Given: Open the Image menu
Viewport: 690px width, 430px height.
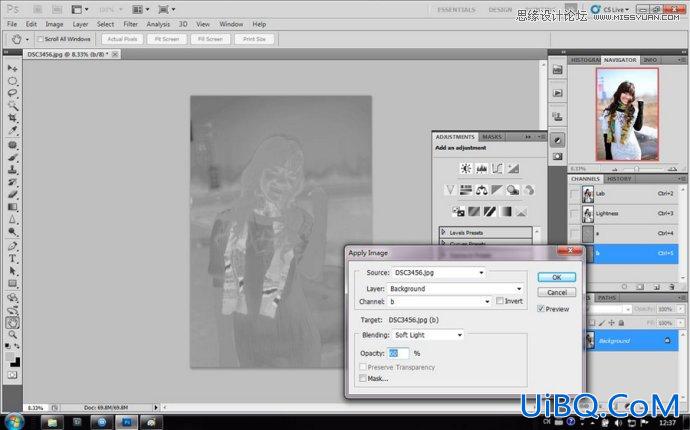Looking at the screenshot, I should coord(54,24).
